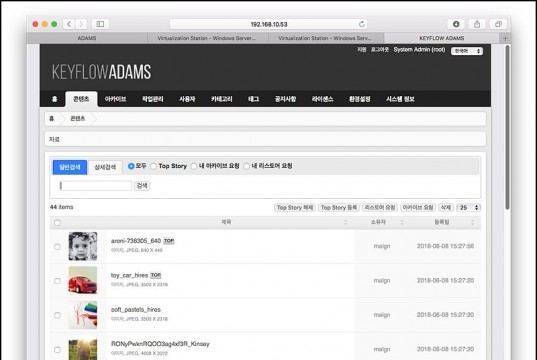This screenshot has height=360, width=537.
Task: Select the Top Story radio button
Action: (153, 166)
